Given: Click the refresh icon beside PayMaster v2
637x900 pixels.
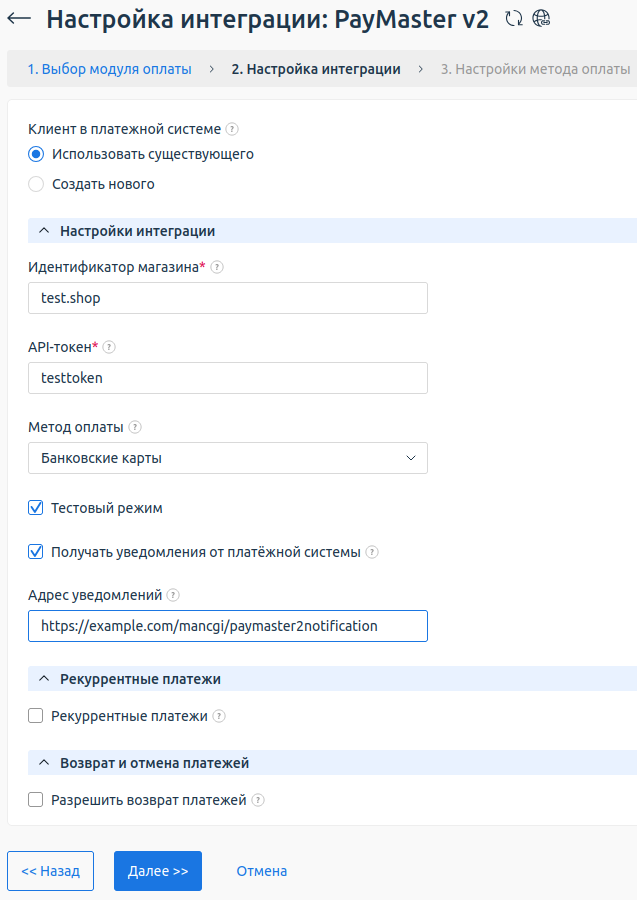Looking at the screenshot, I should click(514, 18).
